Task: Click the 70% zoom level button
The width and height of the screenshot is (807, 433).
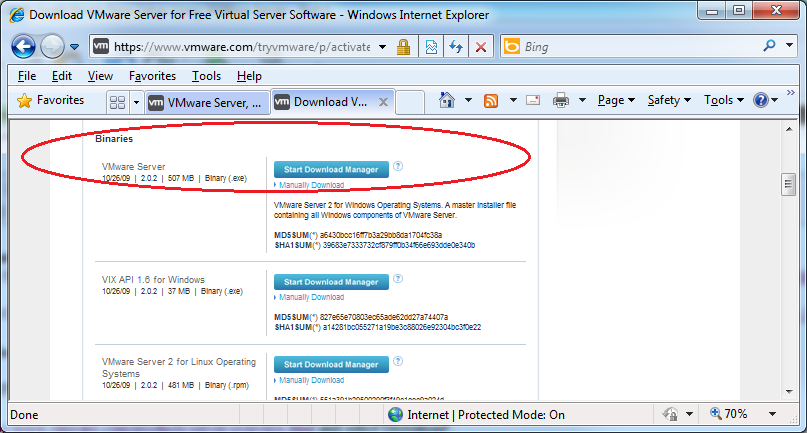Action: (728, 414)
